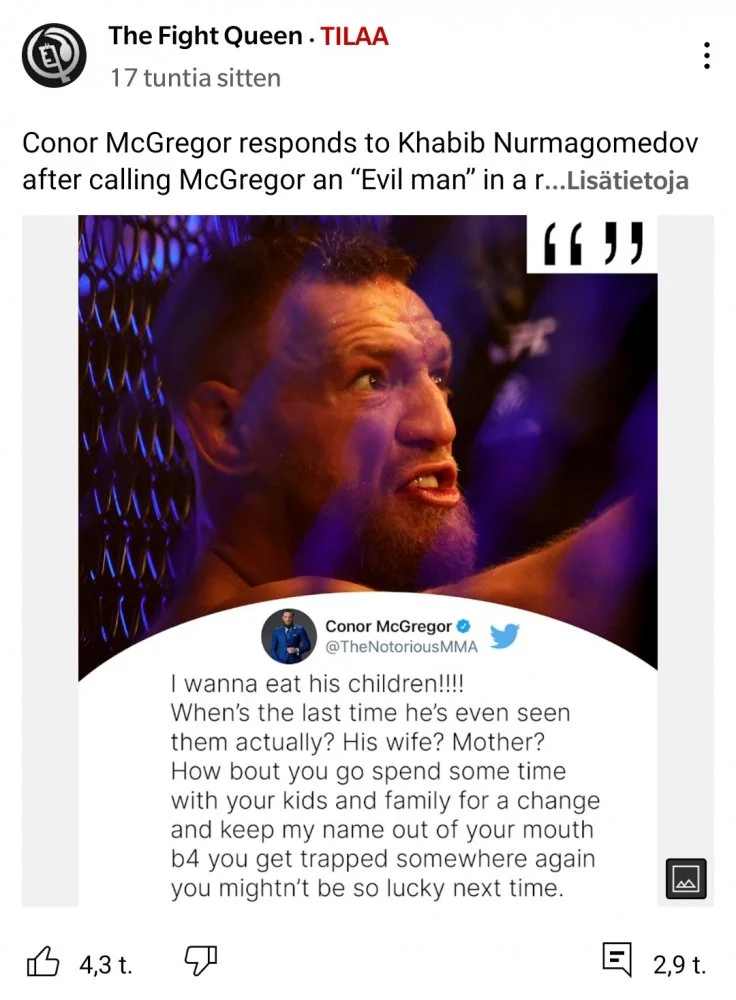Click the 17 tuntia sitten timestamp
Screen dimensions: 736x1000
pyautogui.click(x=195, y=78)
